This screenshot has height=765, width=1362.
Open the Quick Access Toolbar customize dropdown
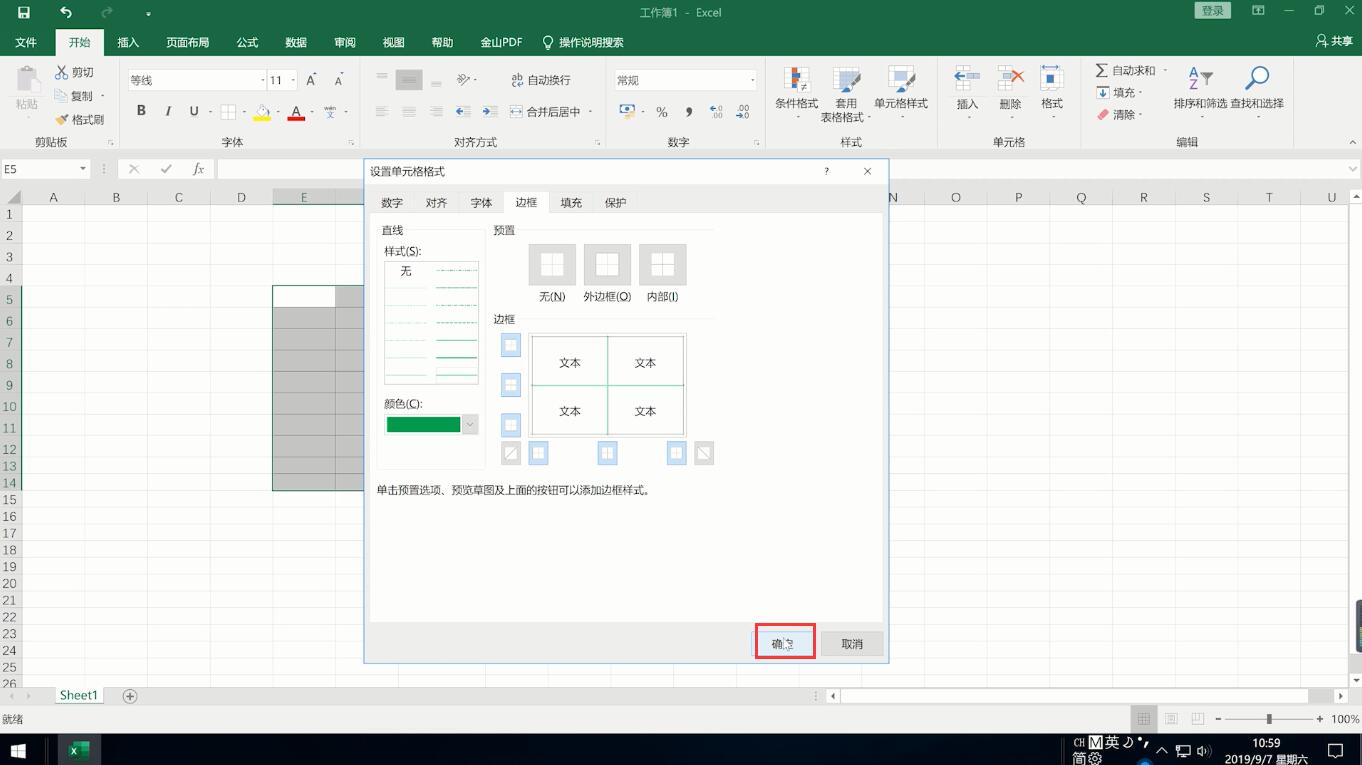click(148, 14)
